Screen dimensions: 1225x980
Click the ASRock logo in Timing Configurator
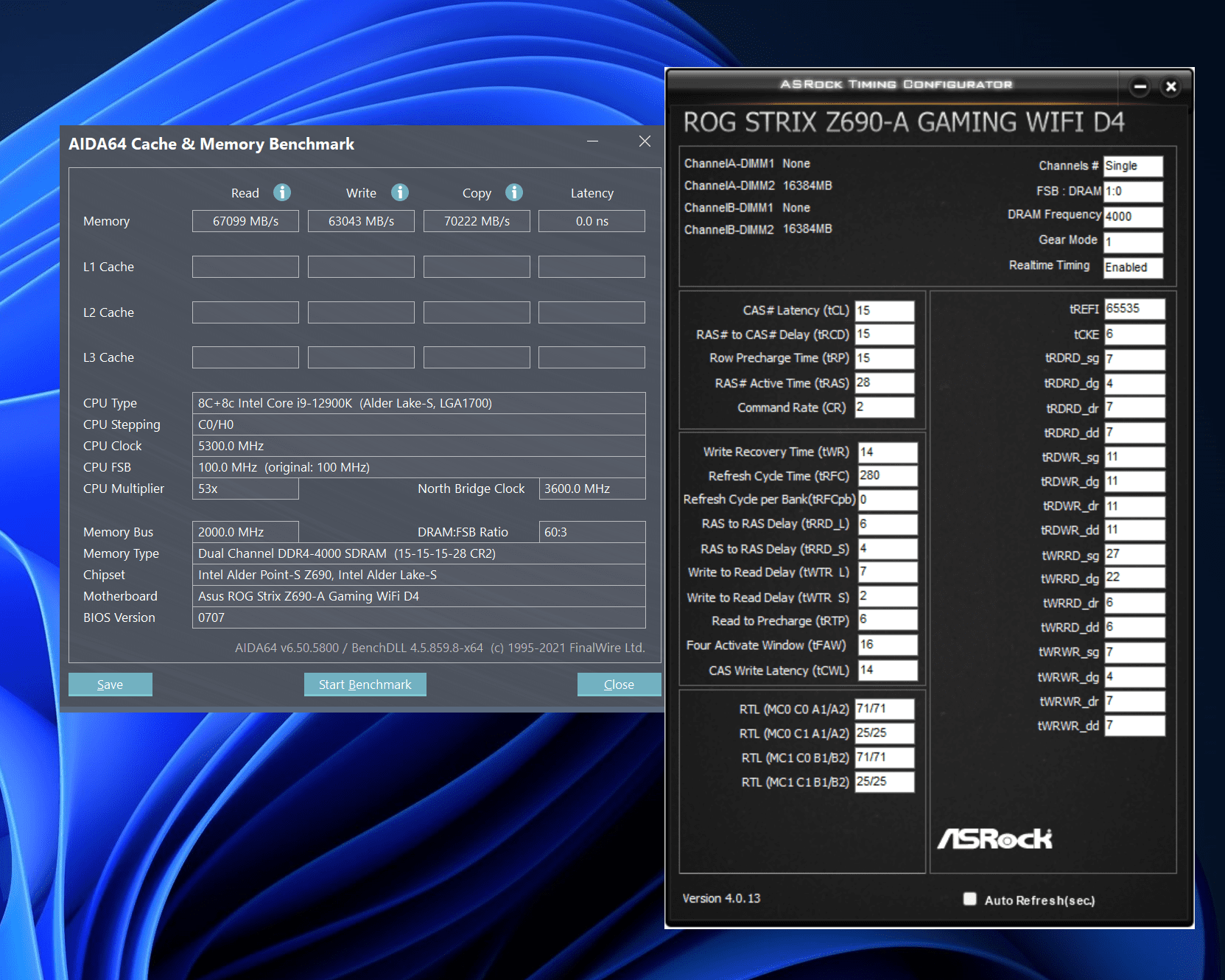994,839
